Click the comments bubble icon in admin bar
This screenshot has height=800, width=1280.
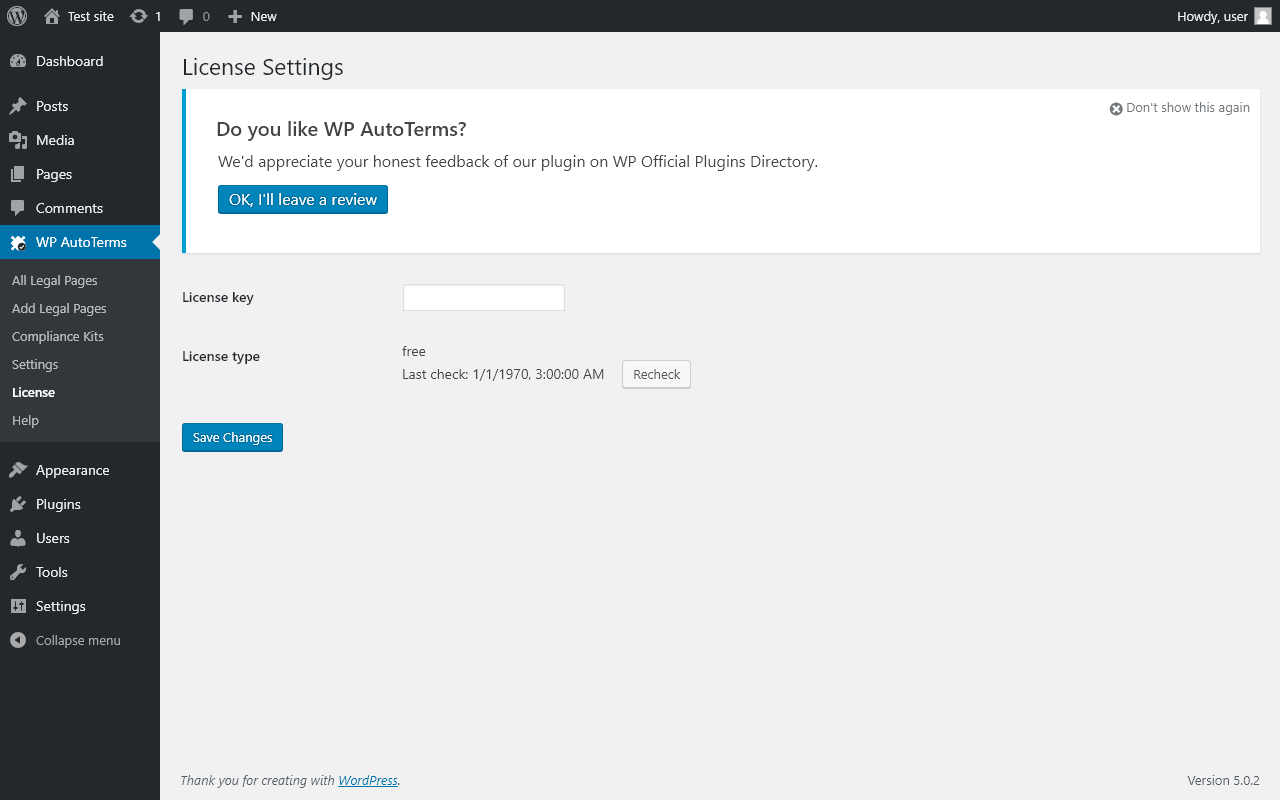(x=186, y=16)
